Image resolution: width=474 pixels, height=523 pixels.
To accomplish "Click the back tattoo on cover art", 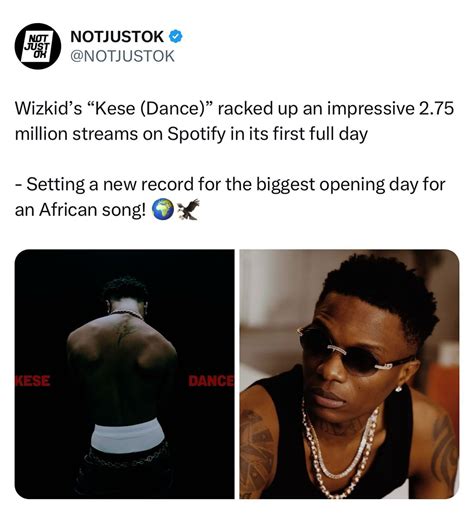I will (124, 329).
